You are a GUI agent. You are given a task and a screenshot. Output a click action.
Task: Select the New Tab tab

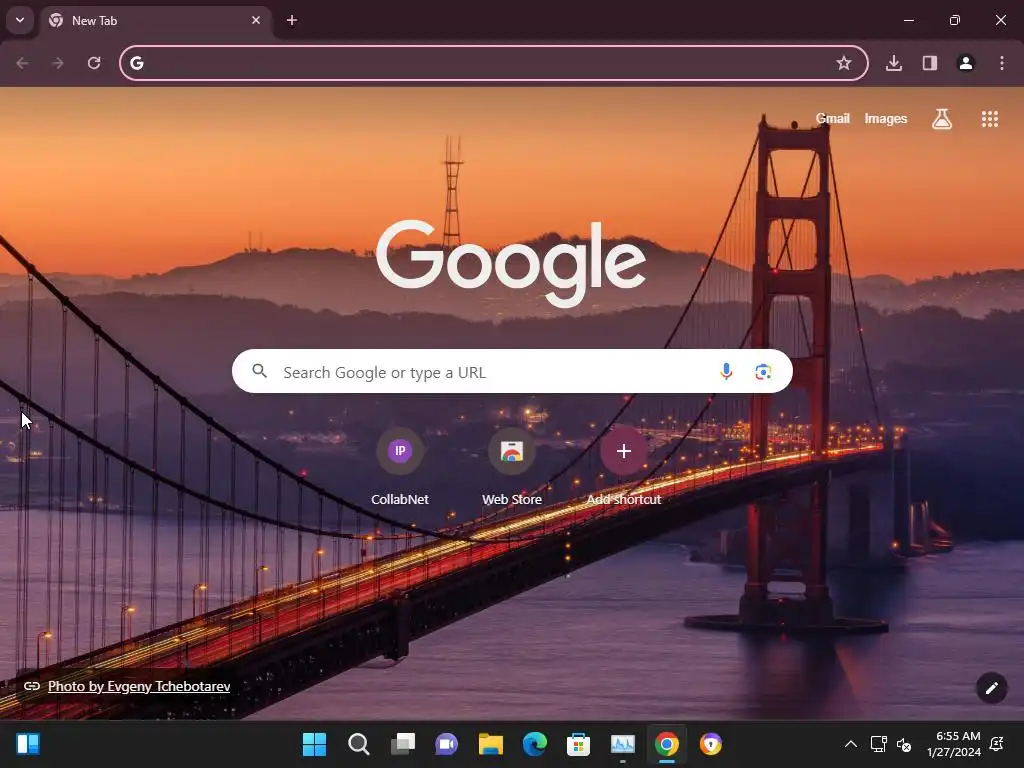pos(155,21)
